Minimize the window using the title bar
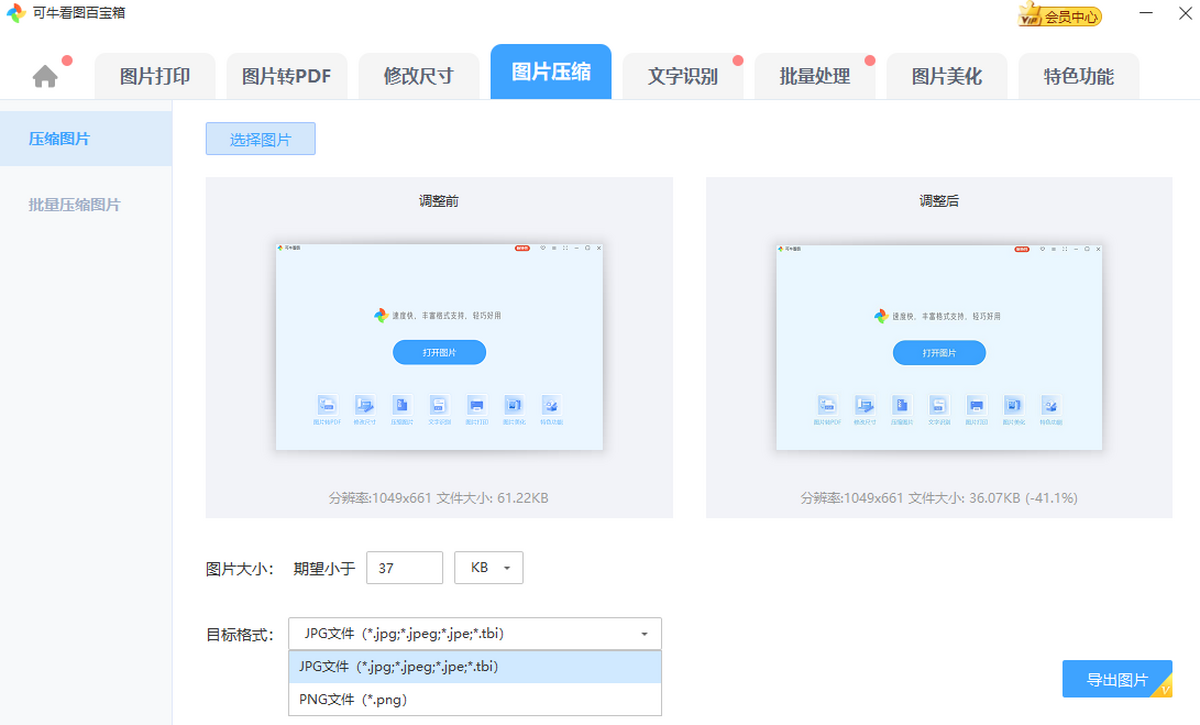The width and height of the screenshot is (1200, 725). coord(1144,14)
